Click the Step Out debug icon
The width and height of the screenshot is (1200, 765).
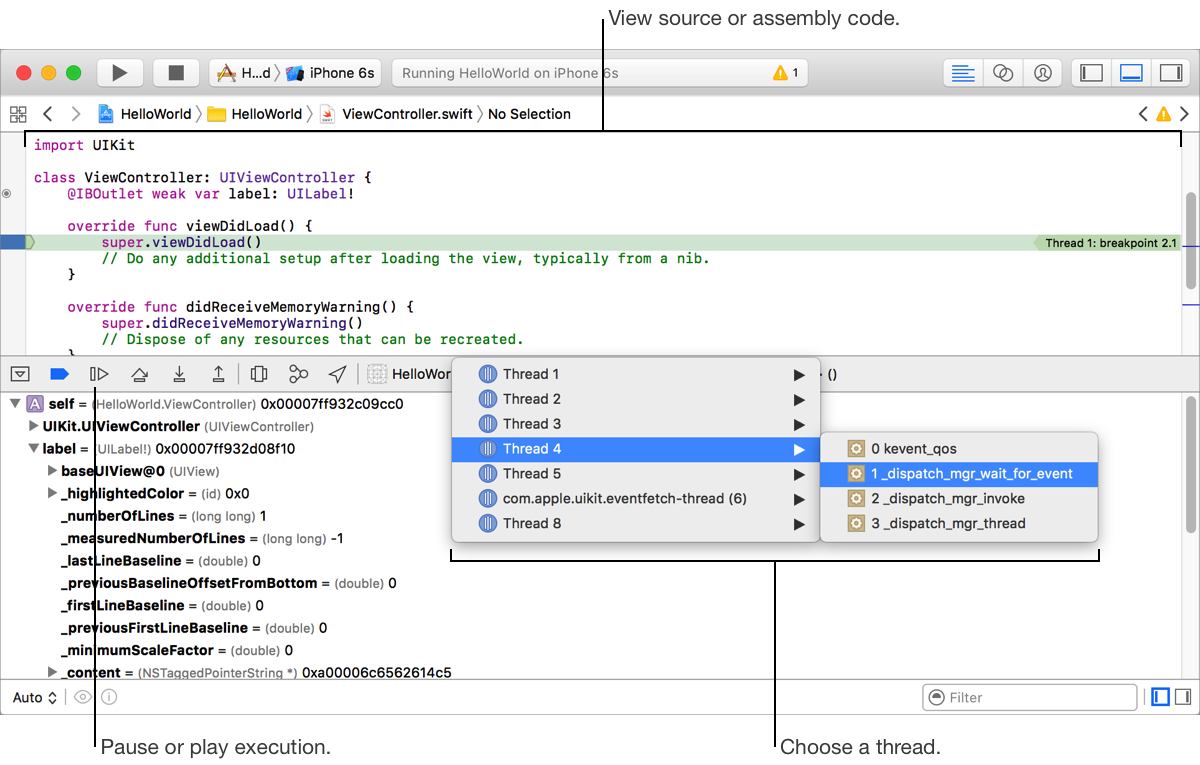click(218, 374)
